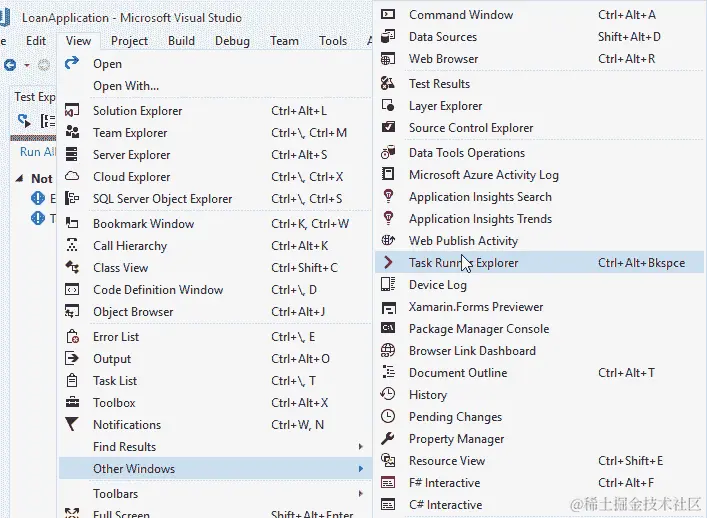
Task: Click the Object Browser icon
Action: [72, 311]
